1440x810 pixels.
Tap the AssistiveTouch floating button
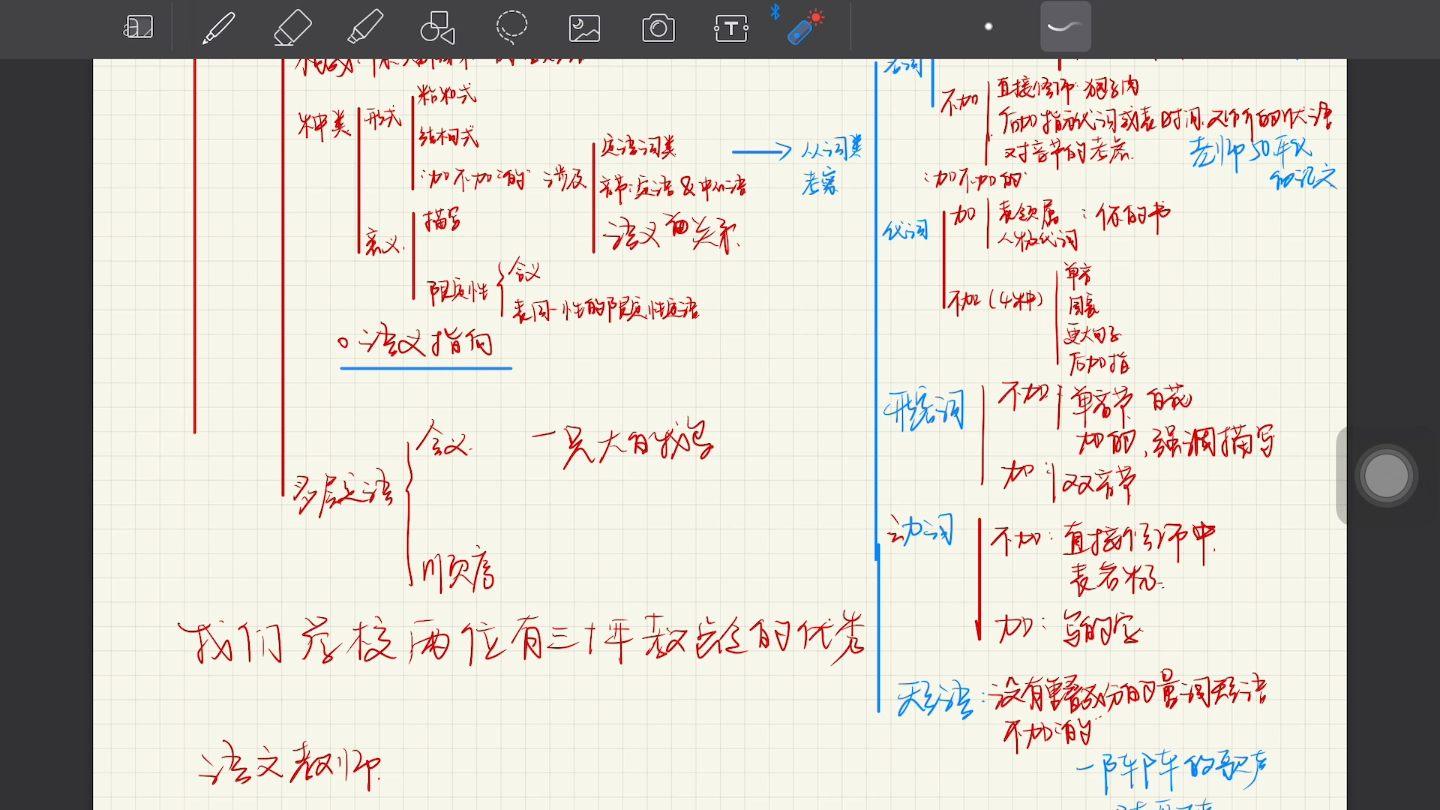point(1386,476)
